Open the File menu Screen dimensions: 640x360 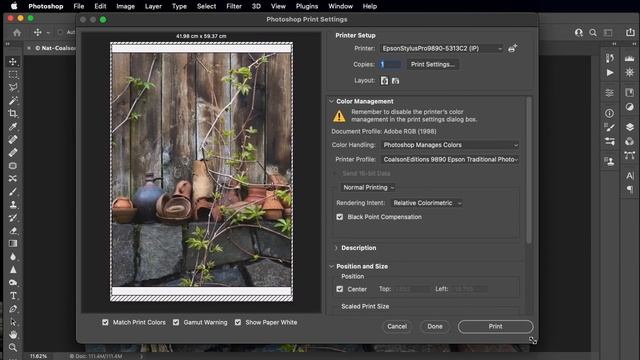click(78, 6)
